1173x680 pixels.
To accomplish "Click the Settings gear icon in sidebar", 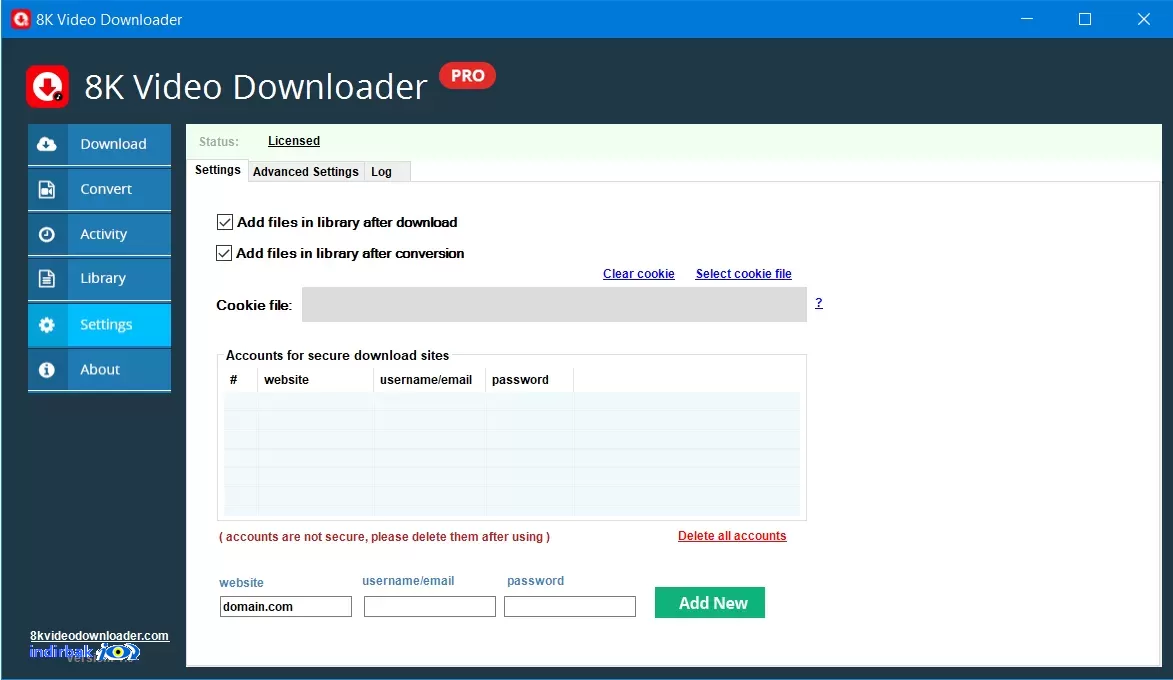I will tap(47, 325).
